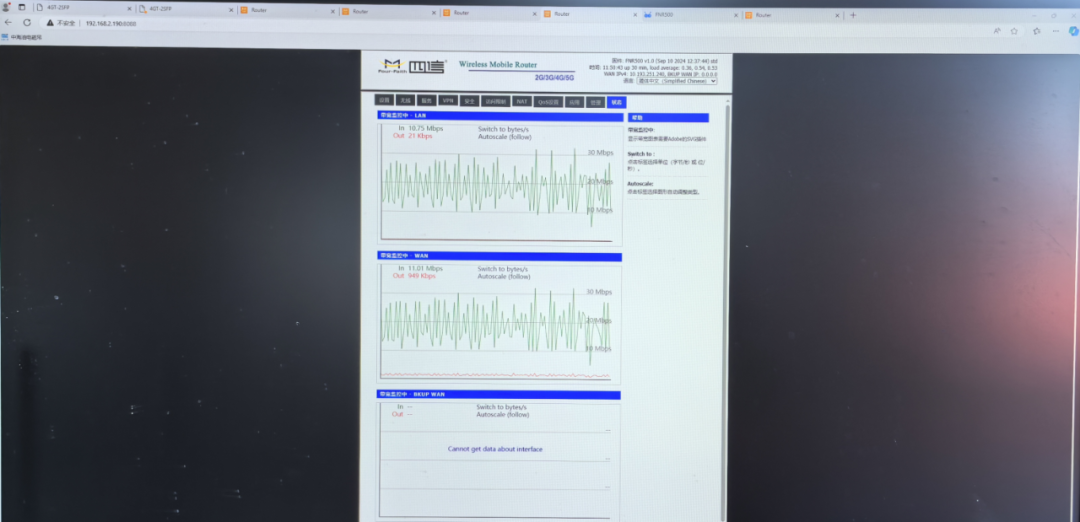Open the language selection dropdown
Viewport: 1080px width, 522px height.
point(677,81)
